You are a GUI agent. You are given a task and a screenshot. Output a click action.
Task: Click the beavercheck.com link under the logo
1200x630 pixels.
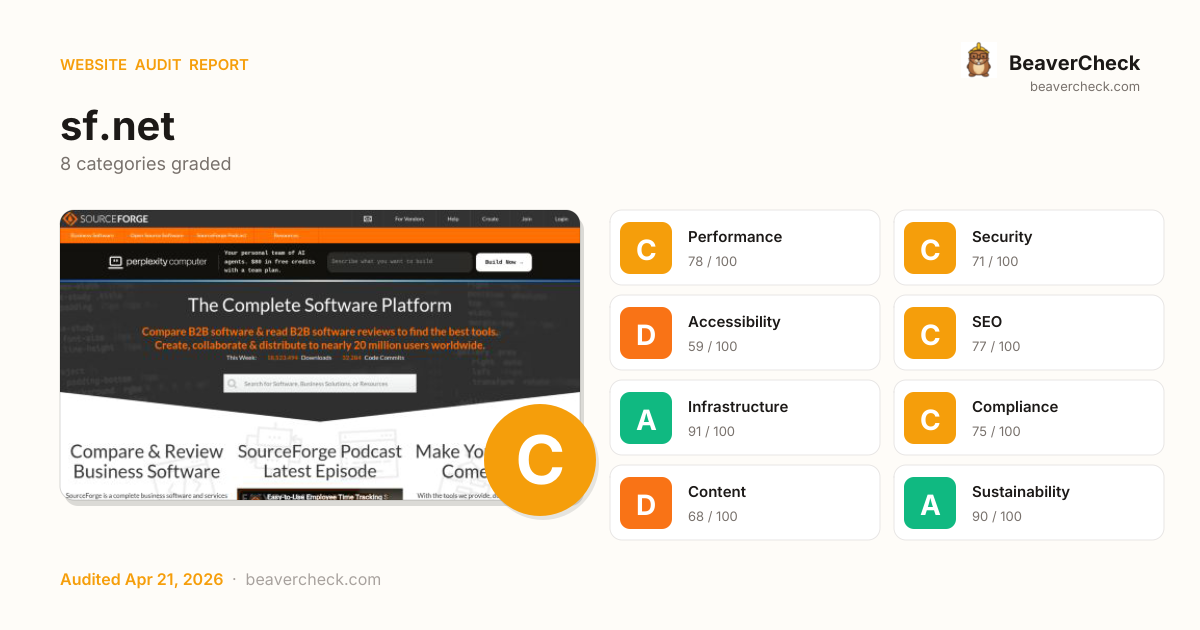click(1084, 87)
